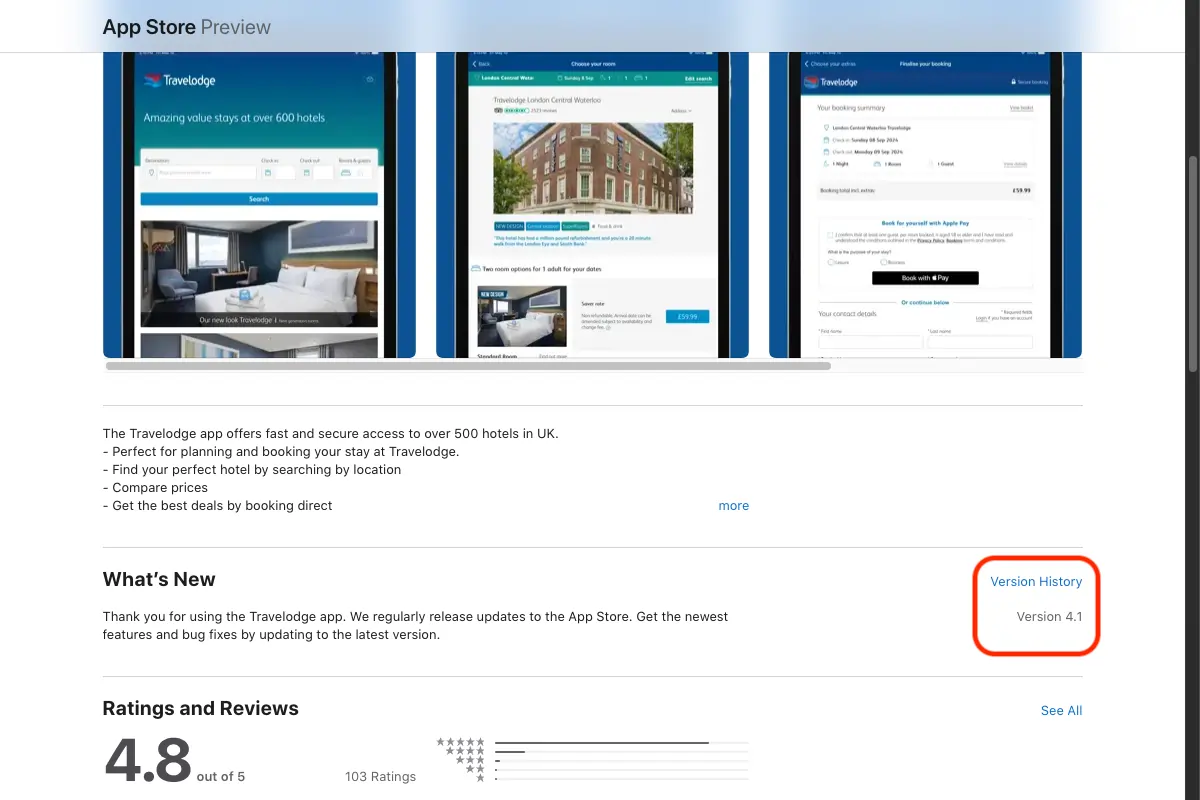Select the location pin icon in the Destination field

(152, 172)
